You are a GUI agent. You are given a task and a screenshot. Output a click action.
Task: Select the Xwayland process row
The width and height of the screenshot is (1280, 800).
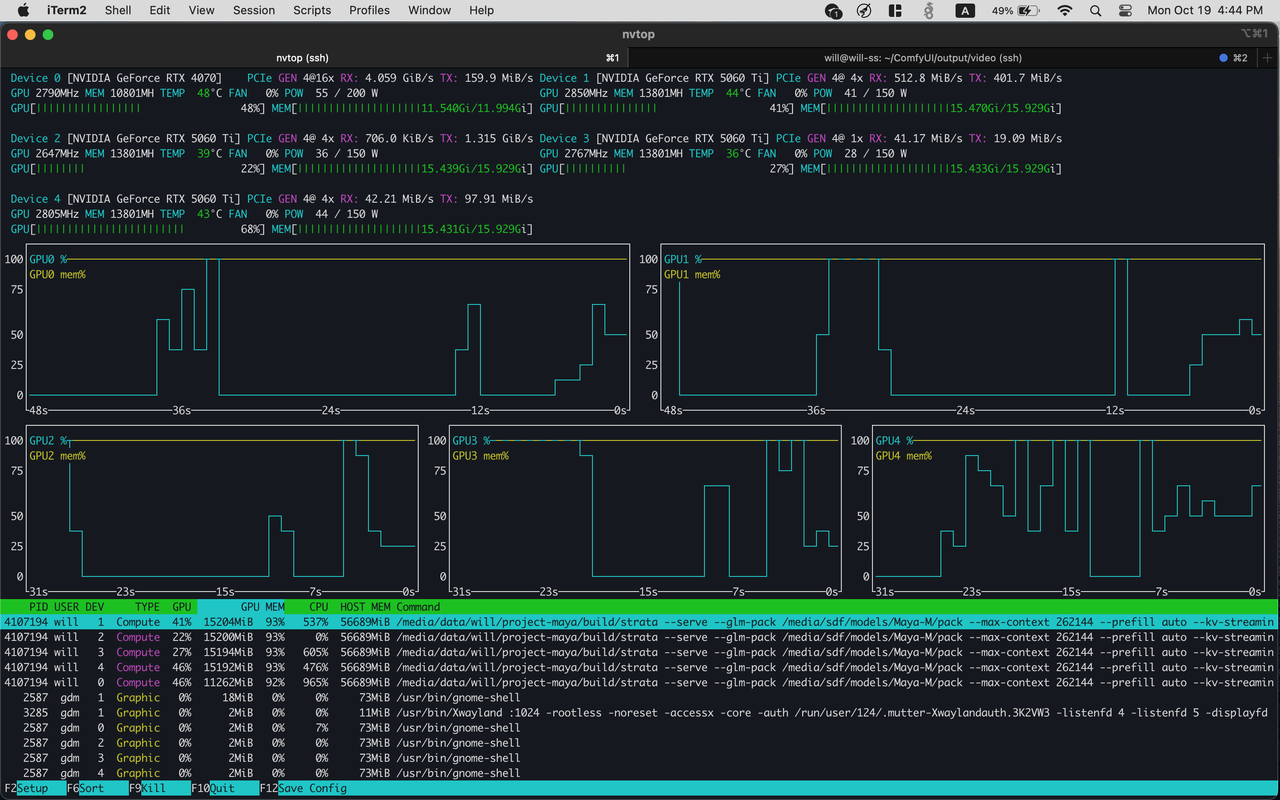pos(640,713)
